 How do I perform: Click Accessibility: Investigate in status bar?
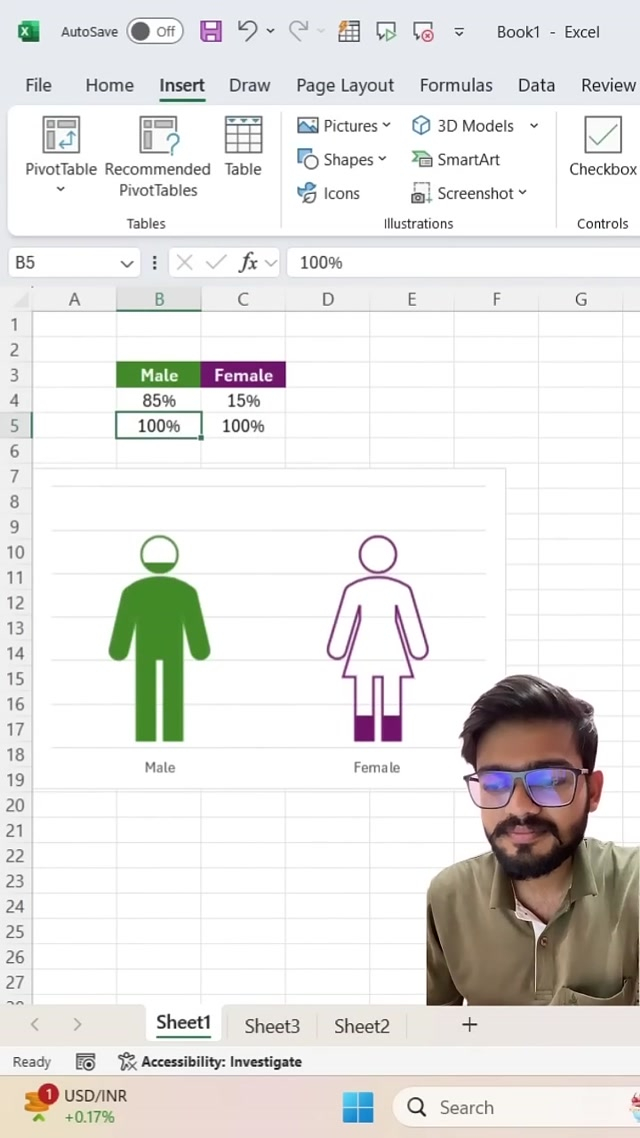point(210,1062)
